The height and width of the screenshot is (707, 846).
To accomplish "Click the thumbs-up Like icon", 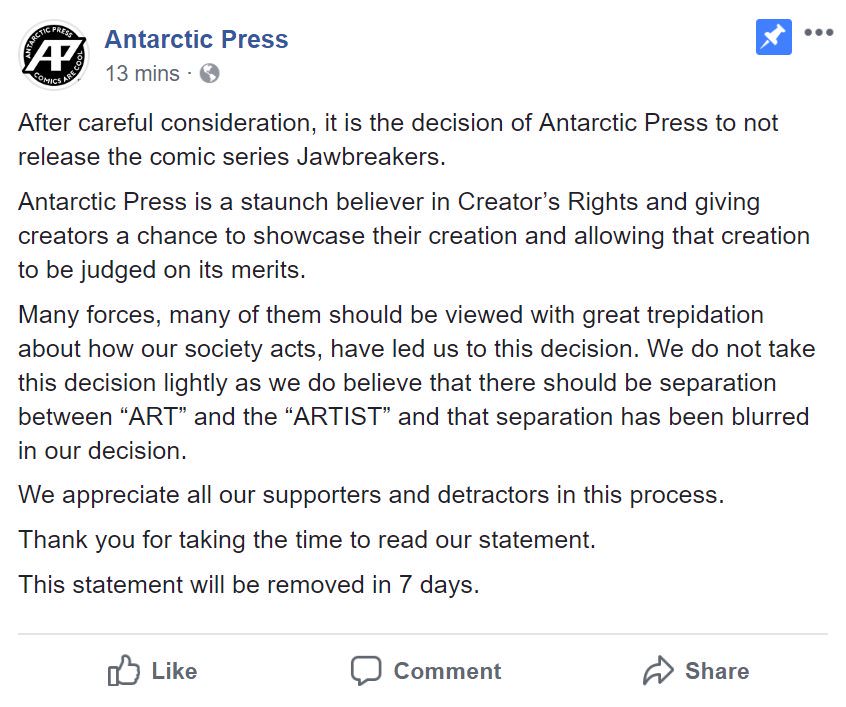I will [124, 670].
